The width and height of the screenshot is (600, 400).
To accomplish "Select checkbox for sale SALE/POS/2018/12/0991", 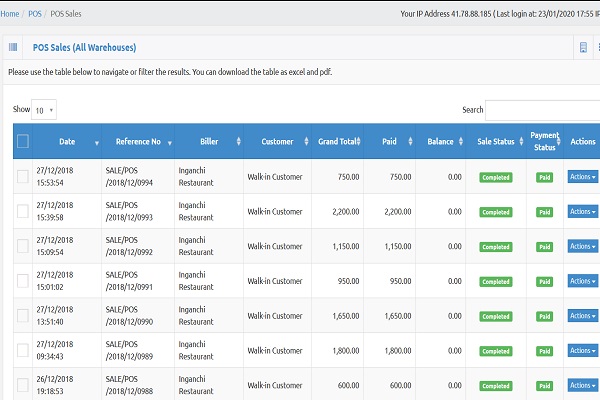I will click(23, 281).
